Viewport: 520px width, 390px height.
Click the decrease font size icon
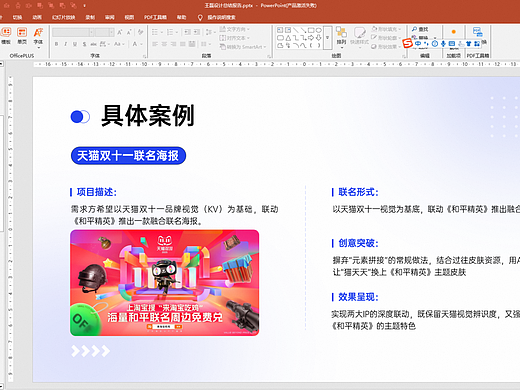pos(129,32)
